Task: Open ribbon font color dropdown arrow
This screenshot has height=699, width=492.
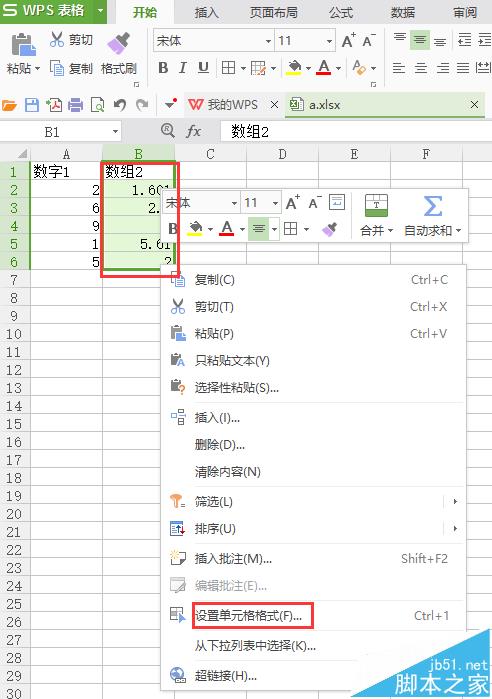Action: [x=338, y=68]
